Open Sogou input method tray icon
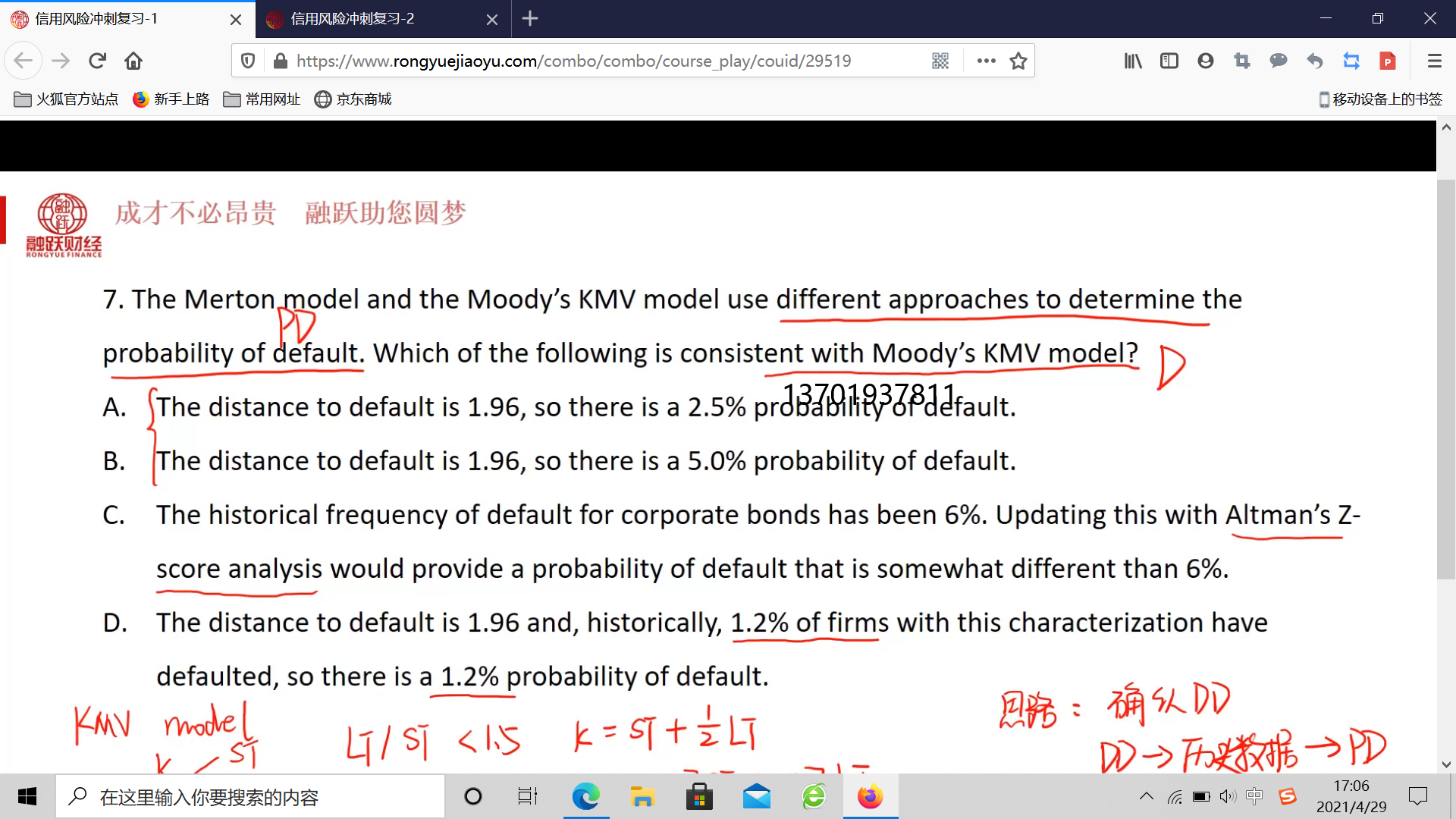This screenshot has width=1456, height=819. (1288, 796)
